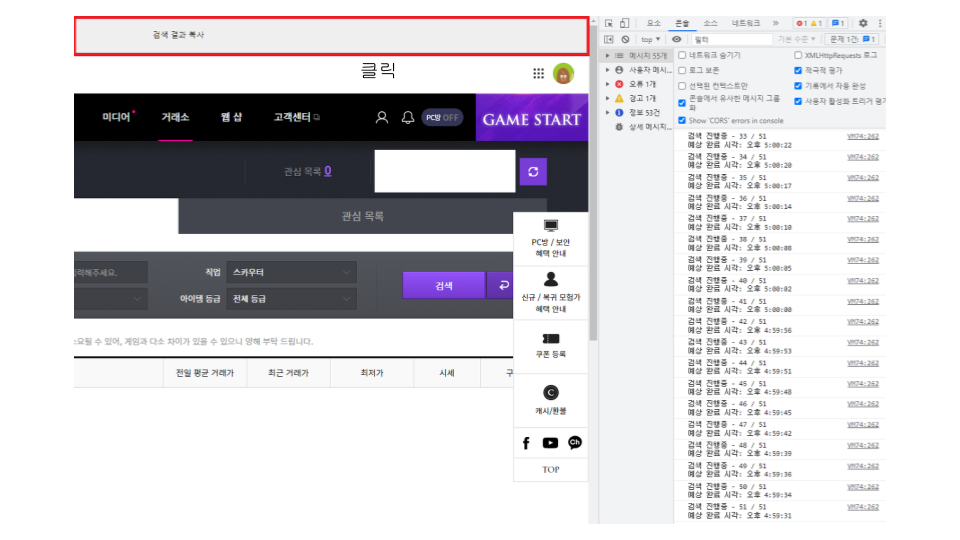Toggle console sidebar panel icon
The image size is (960, 540).
coord(609,39)
